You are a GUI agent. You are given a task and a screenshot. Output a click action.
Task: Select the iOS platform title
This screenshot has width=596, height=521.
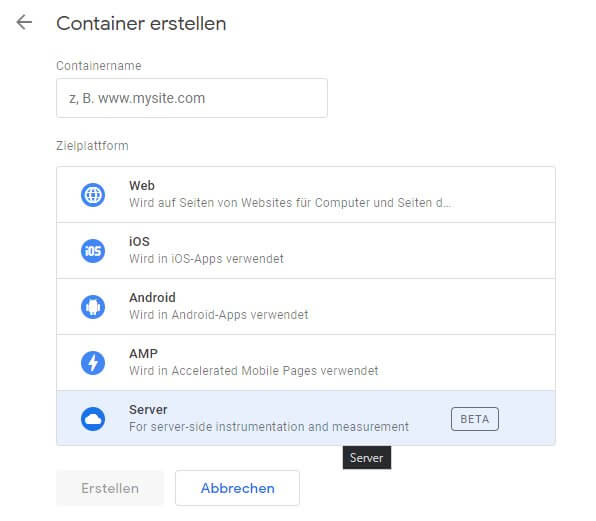pos(139,241)
